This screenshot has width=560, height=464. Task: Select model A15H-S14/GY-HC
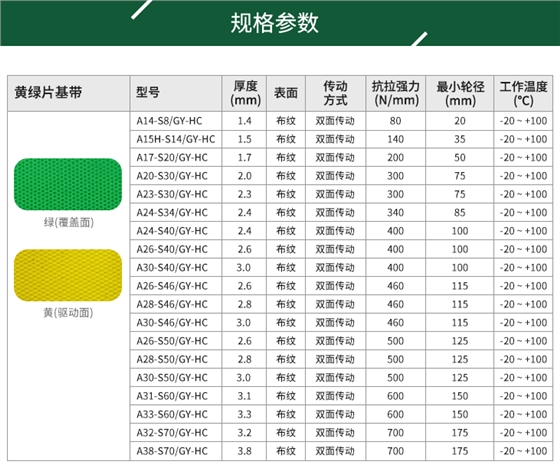[x=176, y=139]
